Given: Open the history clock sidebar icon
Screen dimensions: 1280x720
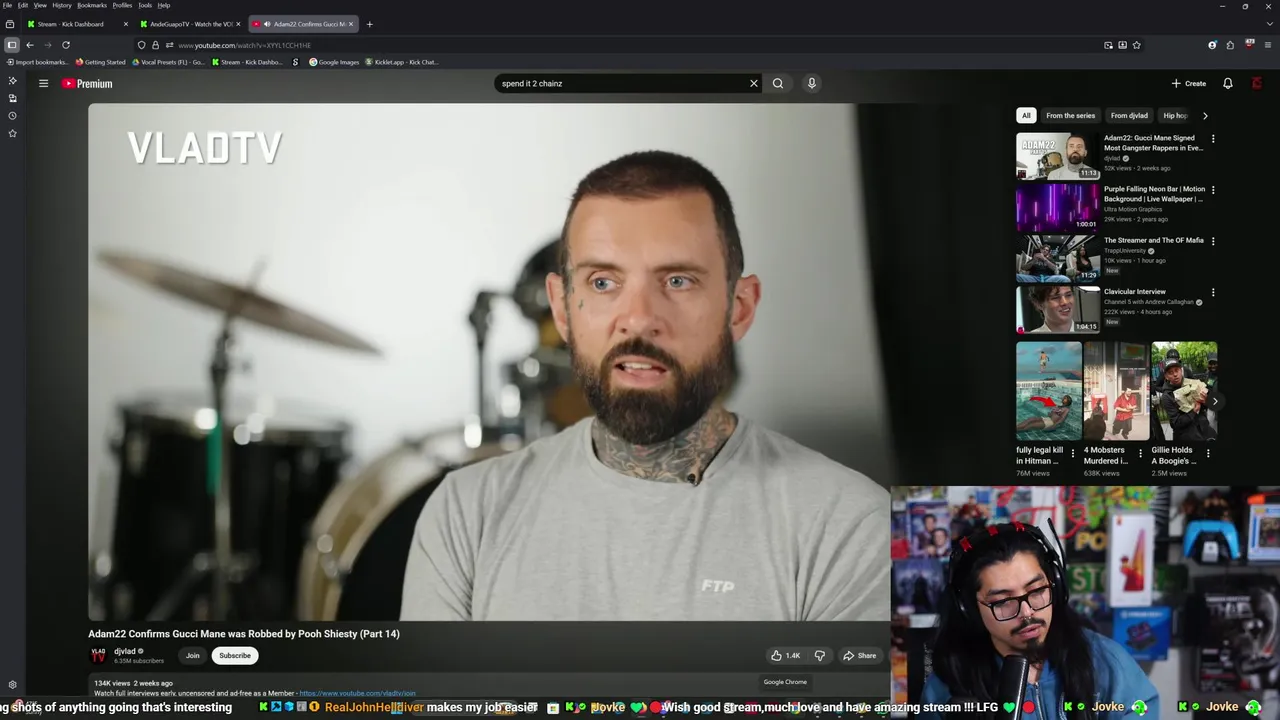Looking at the screenshot, I should coord(12,115).
